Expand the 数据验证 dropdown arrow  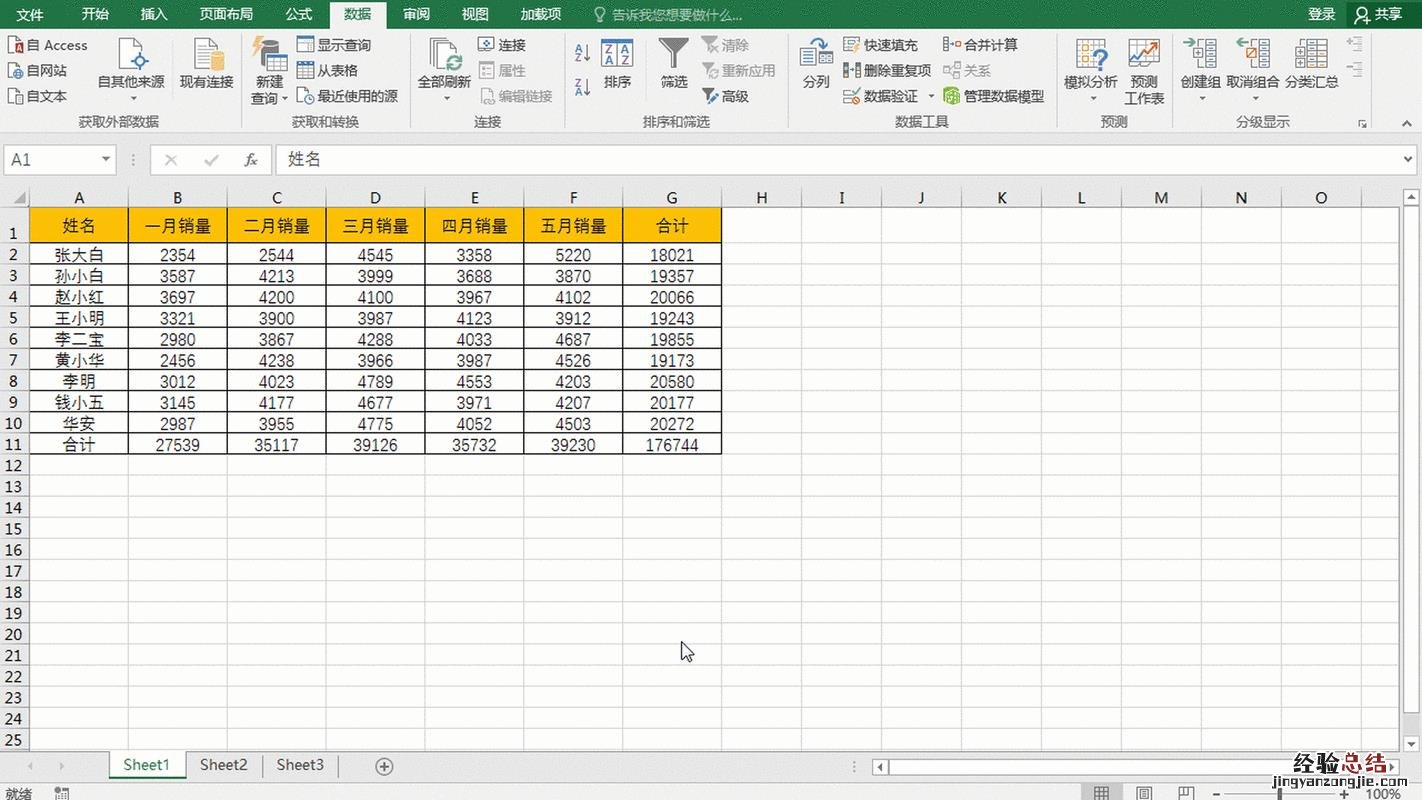pos(931,97)
